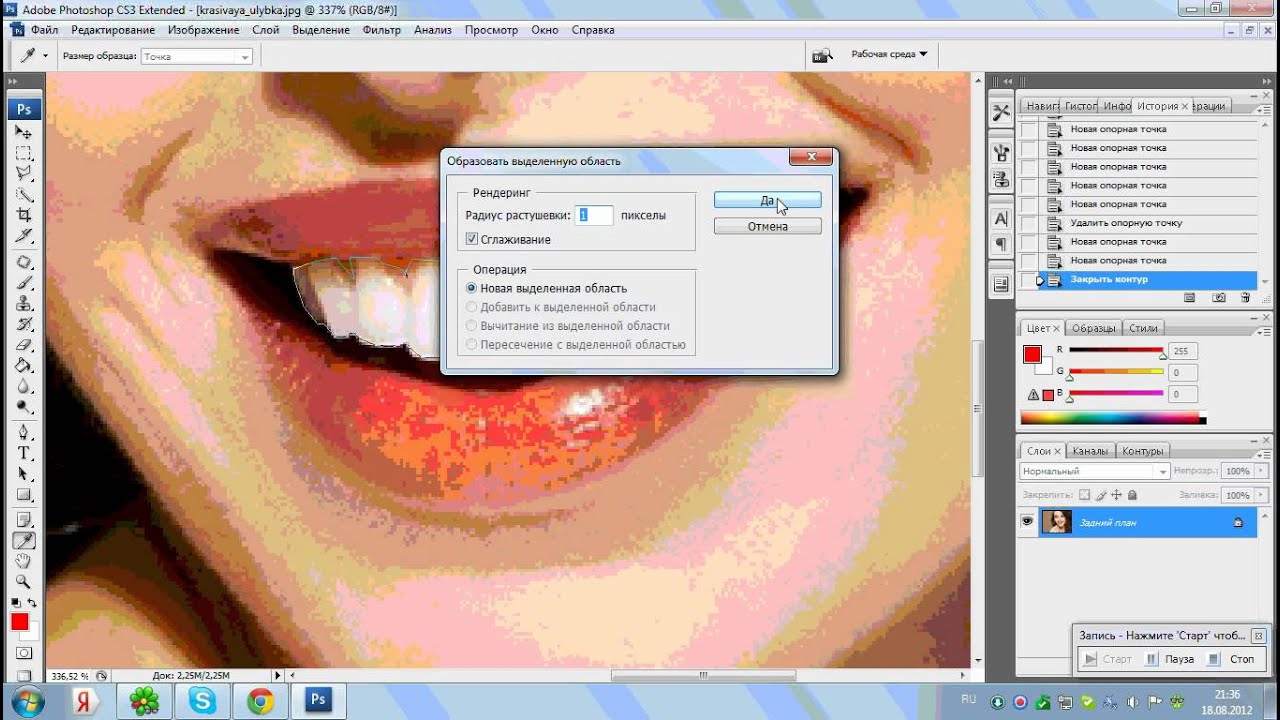The width and height of the screenshot is (1280, 720).
Task: Select the Hand tool
Action: click(x=24, y=562)
